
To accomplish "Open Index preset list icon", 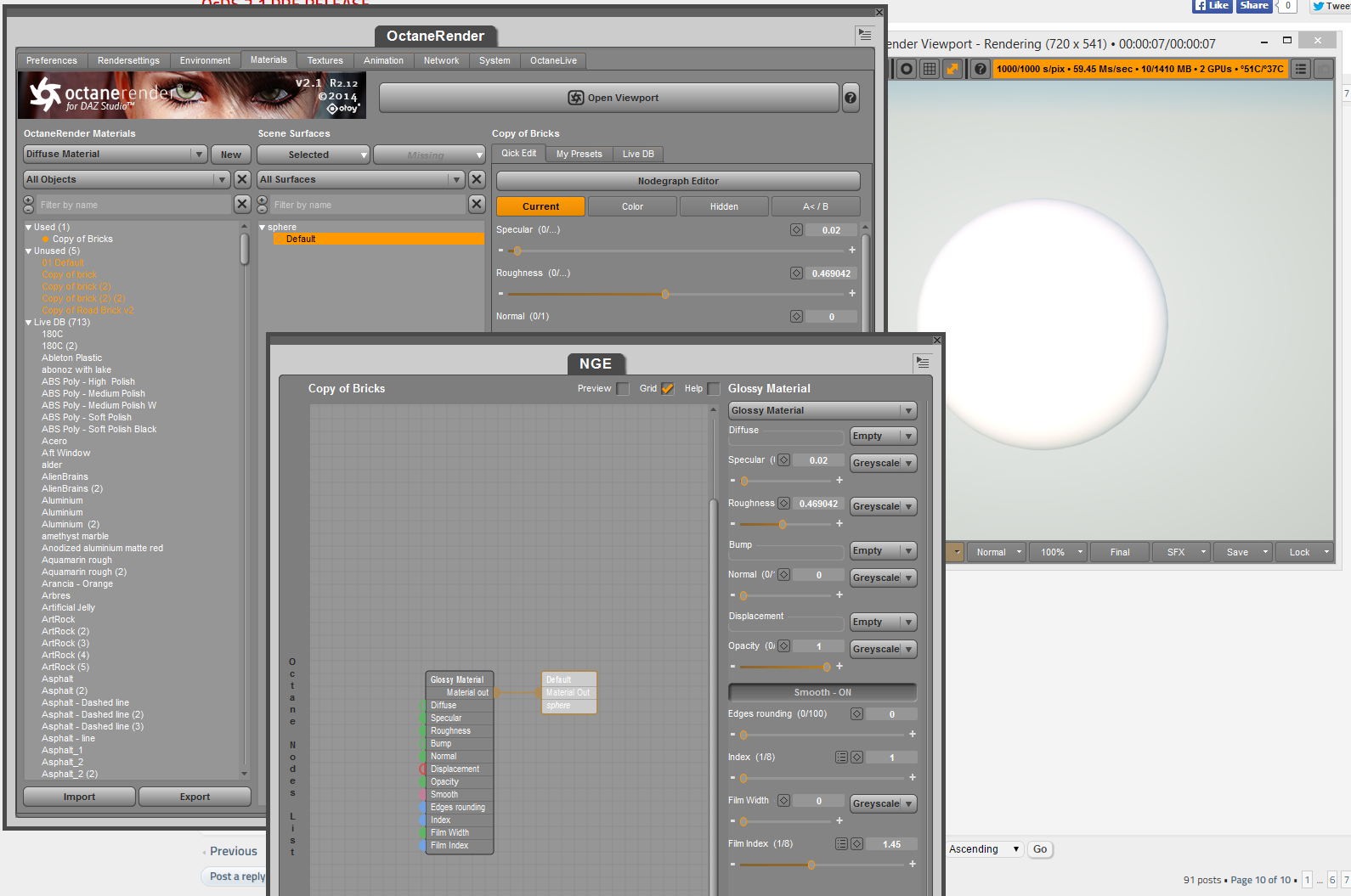I will (x=842, y=758).
